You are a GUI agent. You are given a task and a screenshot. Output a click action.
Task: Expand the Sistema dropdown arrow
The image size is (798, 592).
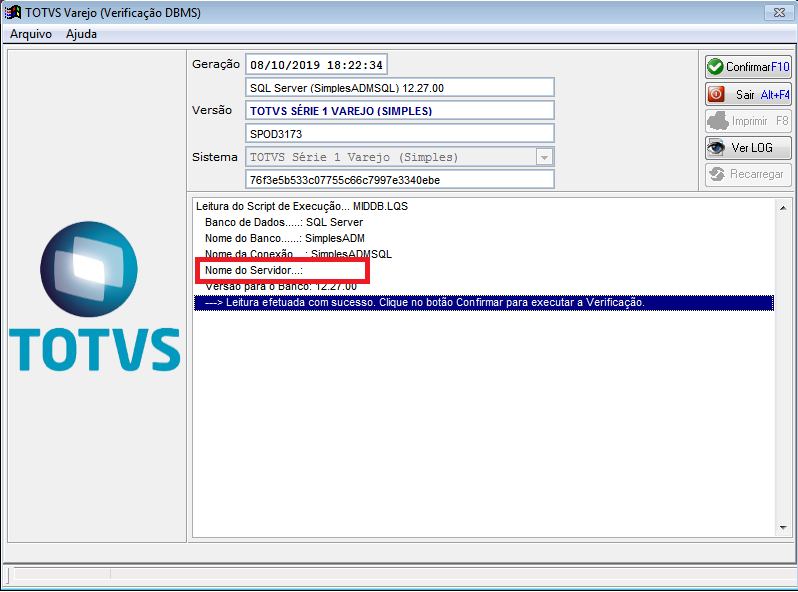544,157
